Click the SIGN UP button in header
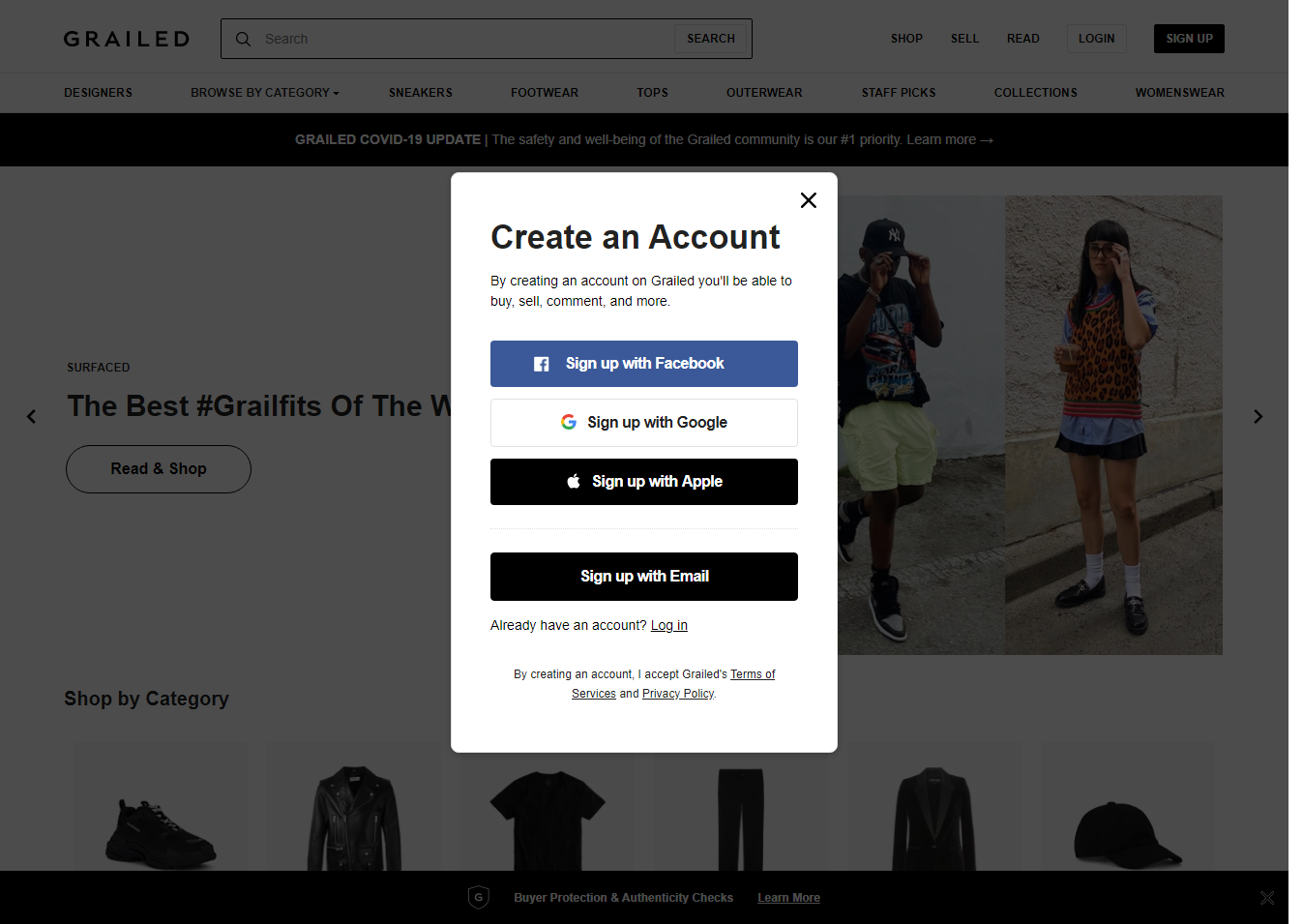 pos(1189,39)
